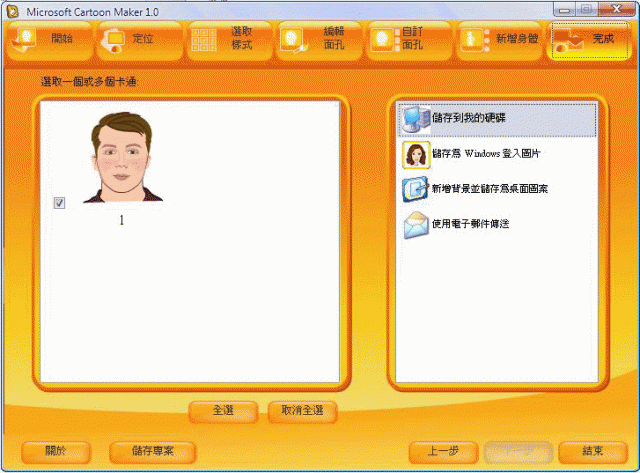This screenshot has height=473, width=640.
Task: Click the face icon on 自訂面孔
Action: click(x=385, y=40)
